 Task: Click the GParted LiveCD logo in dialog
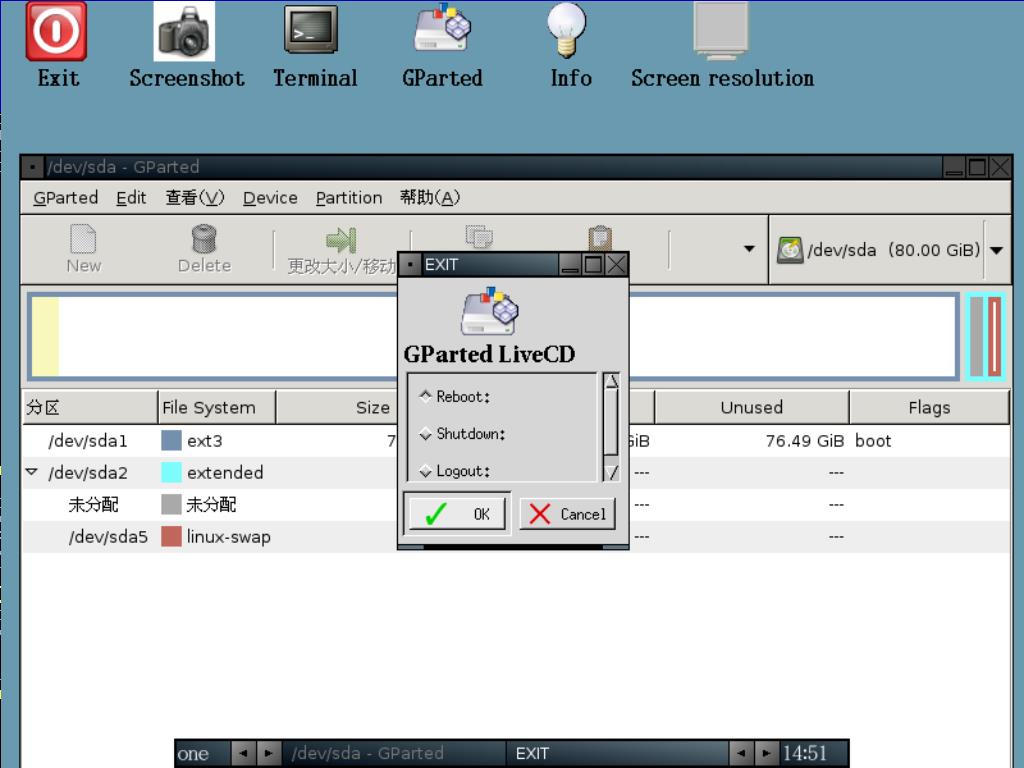489,310
